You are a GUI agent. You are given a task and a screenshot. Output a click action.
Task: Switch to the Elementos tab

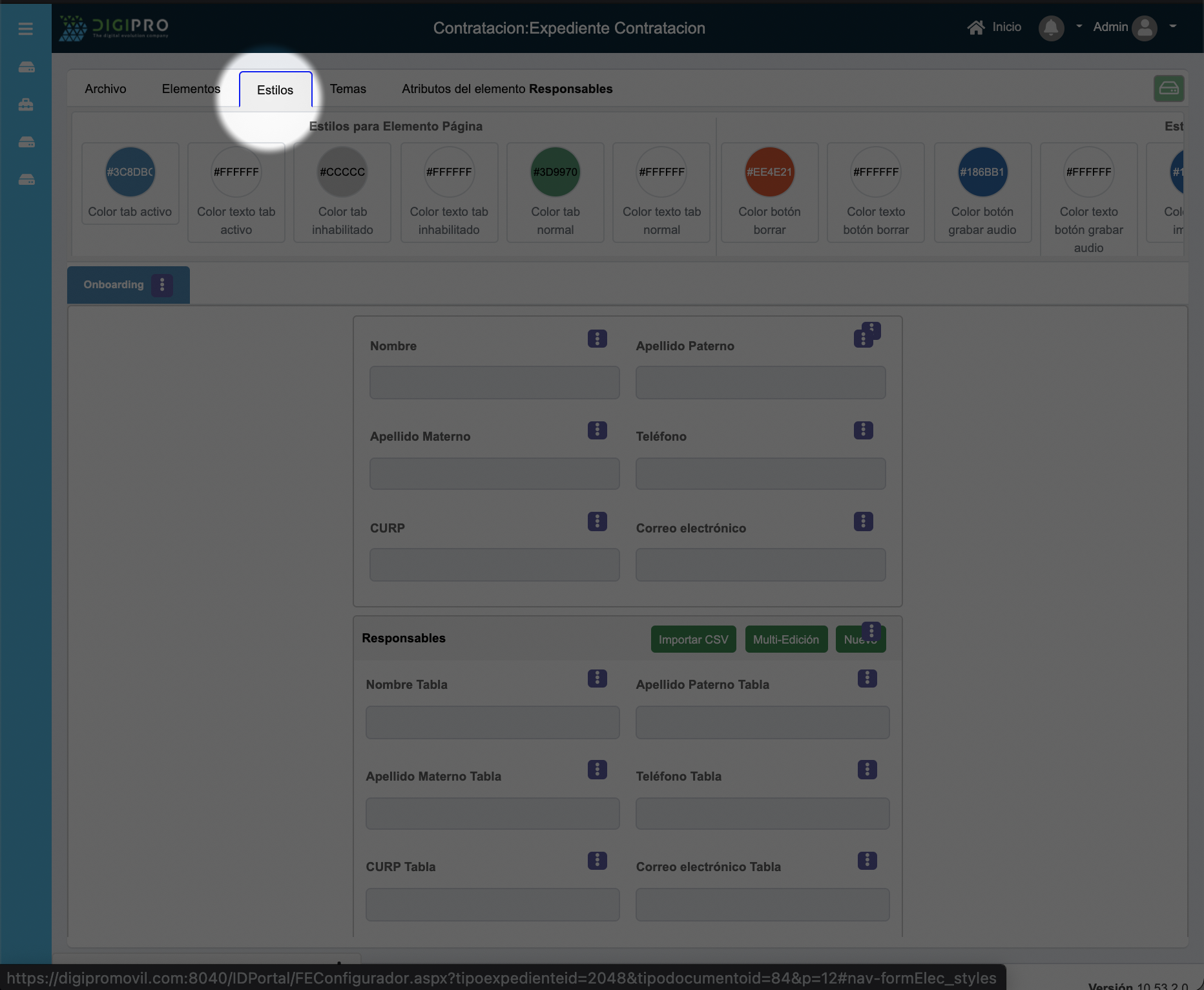click(x=191, y=89)
